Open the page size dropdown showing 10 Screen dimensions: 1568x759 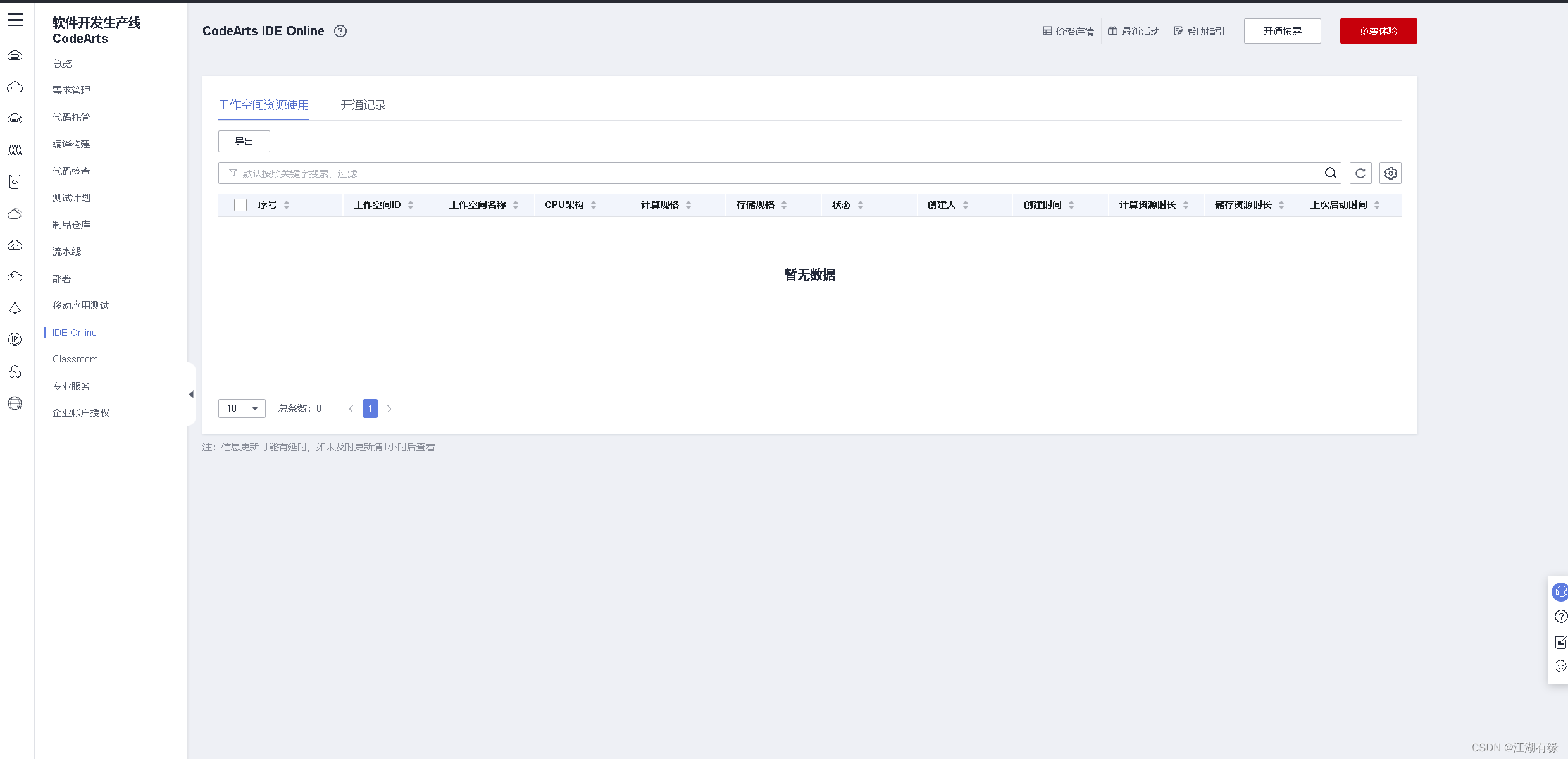tap(242, 409)
